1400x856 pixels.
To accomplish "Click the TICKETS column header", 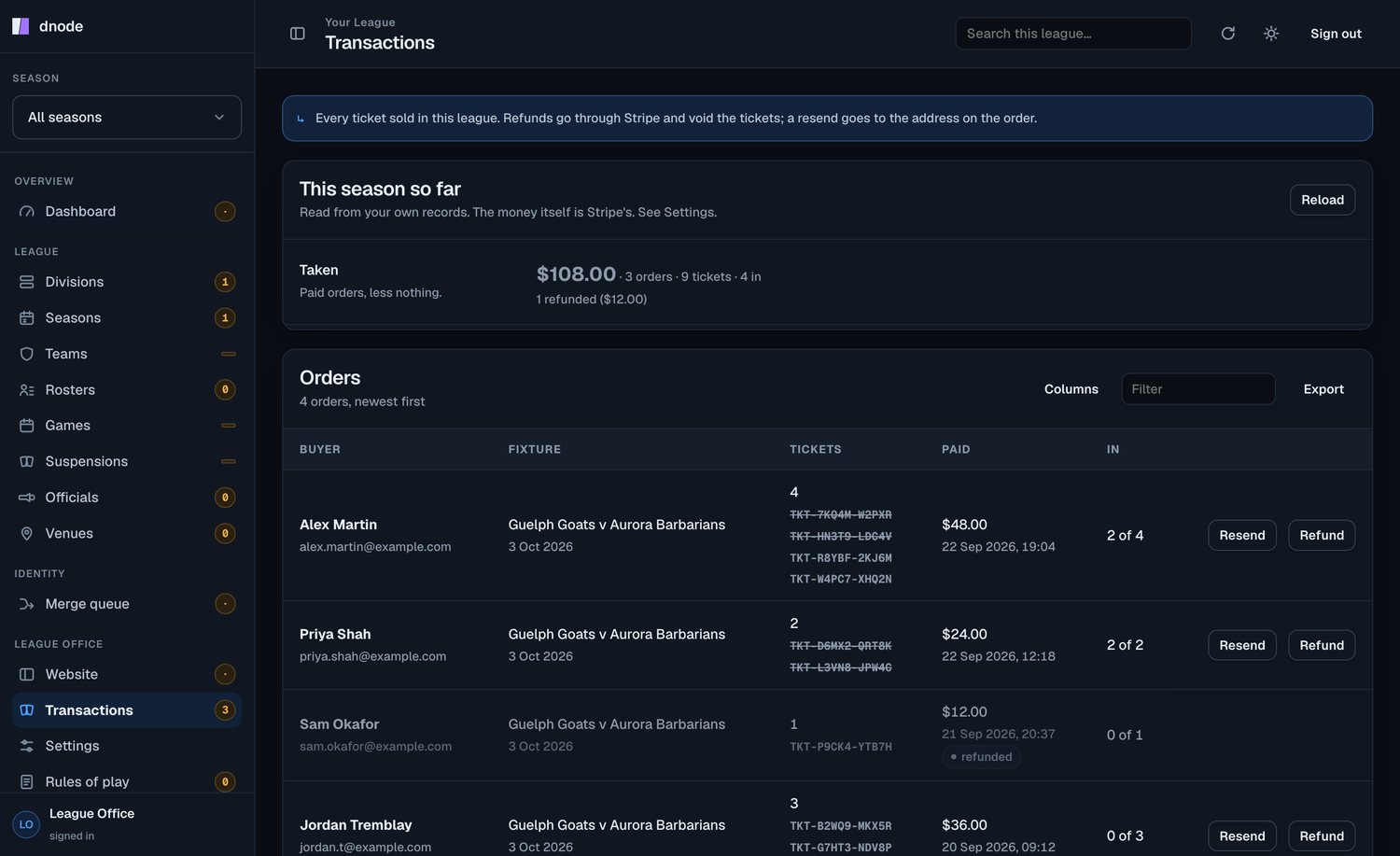I will [x=816, y=450].
